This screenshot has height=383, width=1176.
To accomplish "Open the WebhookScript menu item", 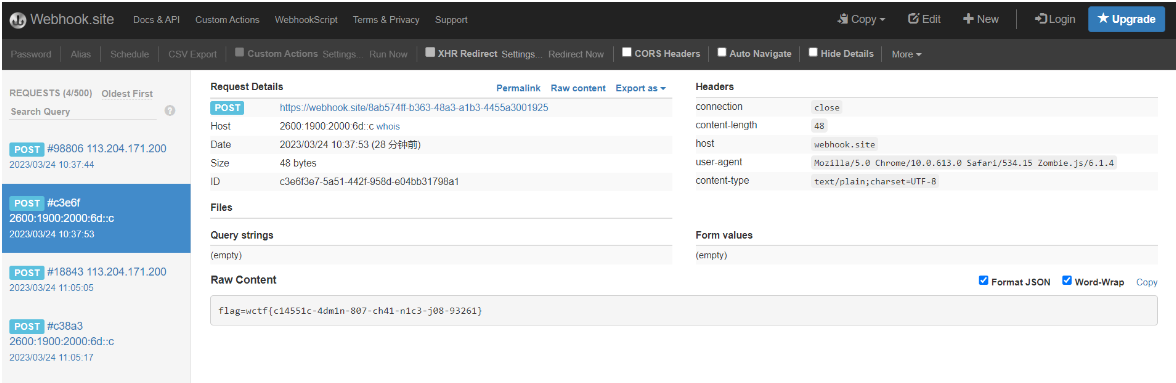I will coord(306,20).
